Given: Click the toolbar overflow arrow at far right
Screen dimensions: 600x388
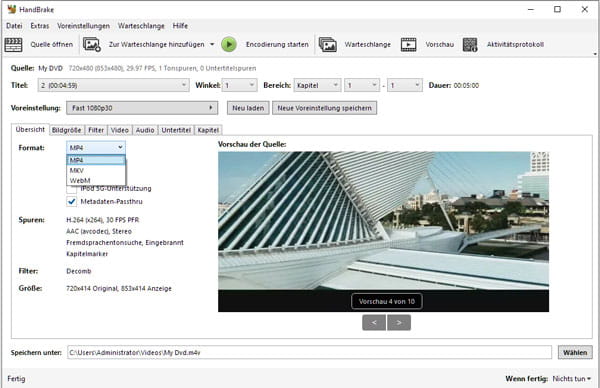Looking at the screenshot, I should [595, 54].
